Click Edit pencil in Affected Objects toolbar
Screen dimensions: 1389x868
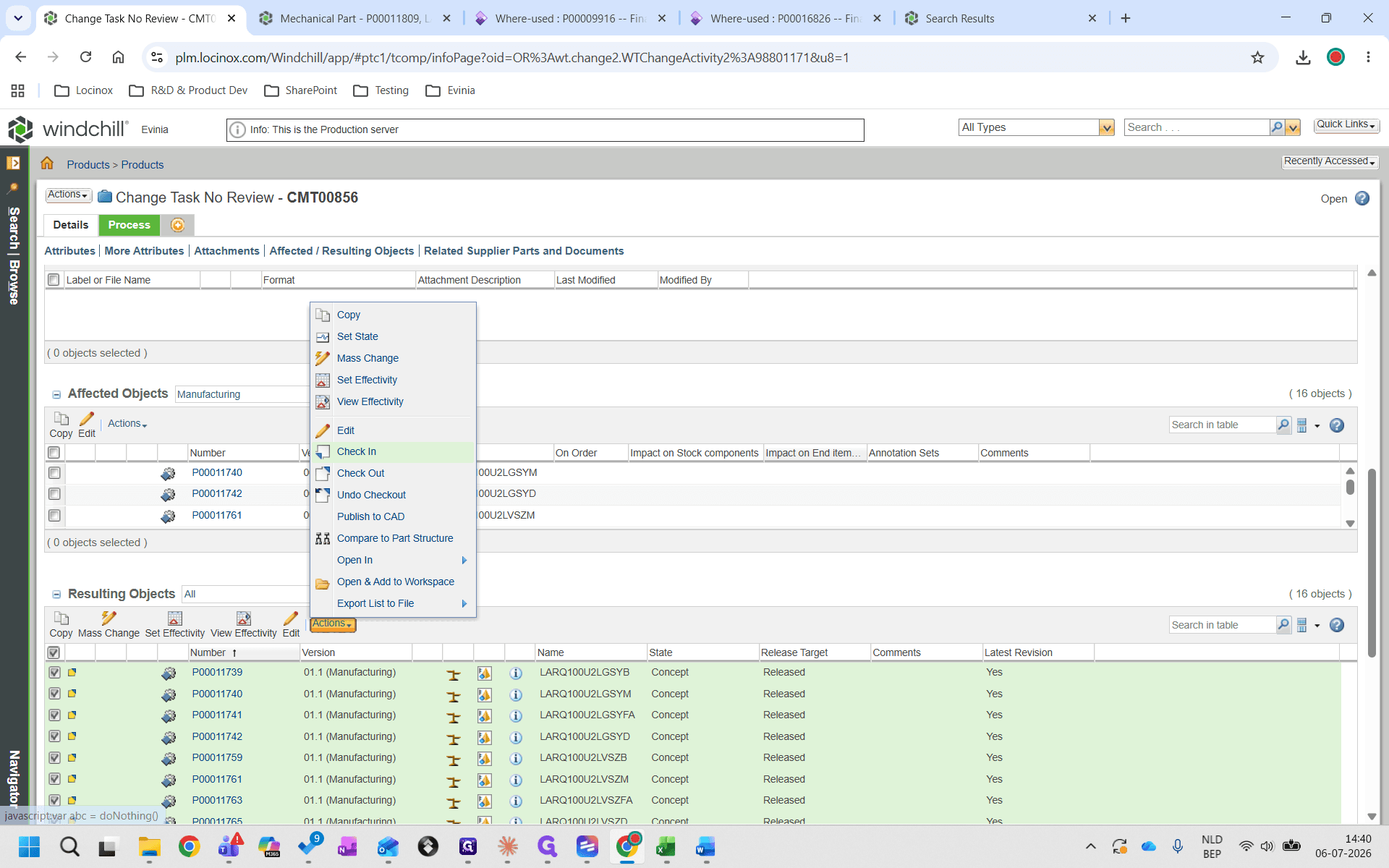[87, 419]
